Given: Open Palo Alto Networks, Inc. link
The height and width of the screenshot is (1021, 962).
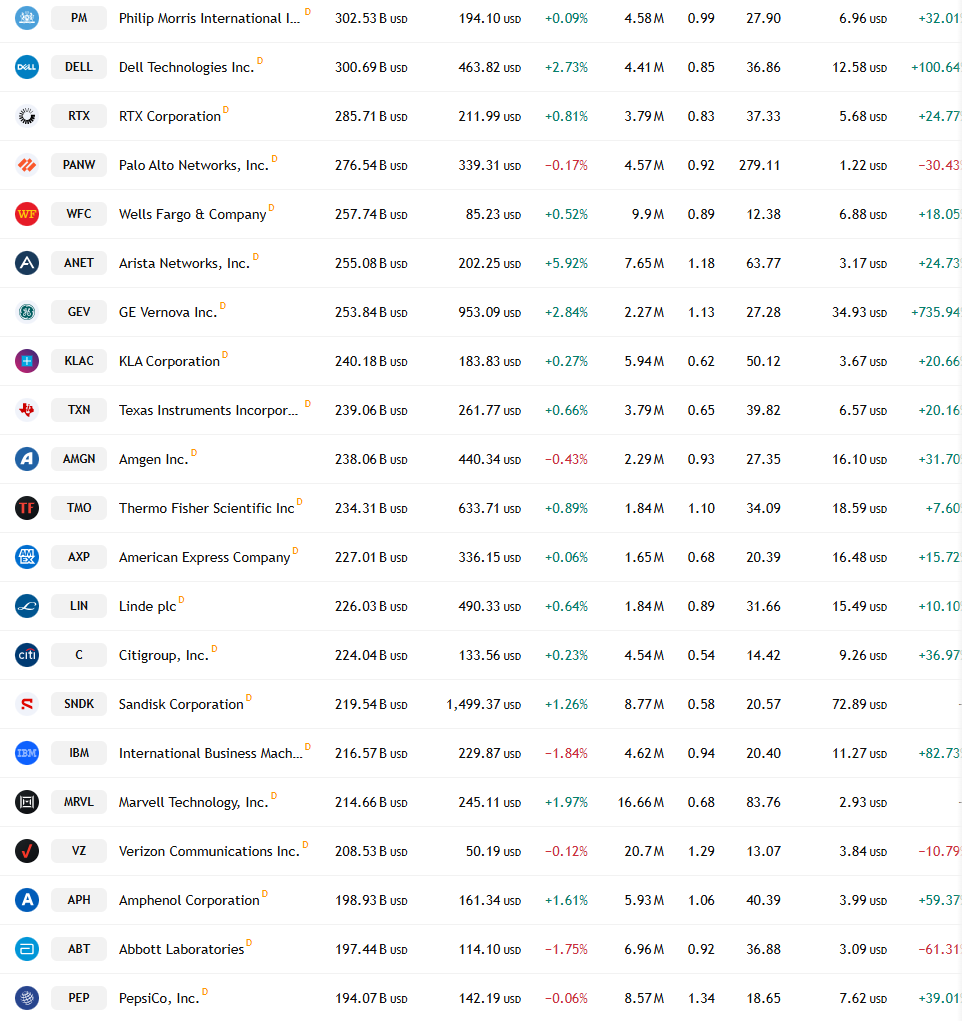Looking at the screenshot, I should (193, 165).
